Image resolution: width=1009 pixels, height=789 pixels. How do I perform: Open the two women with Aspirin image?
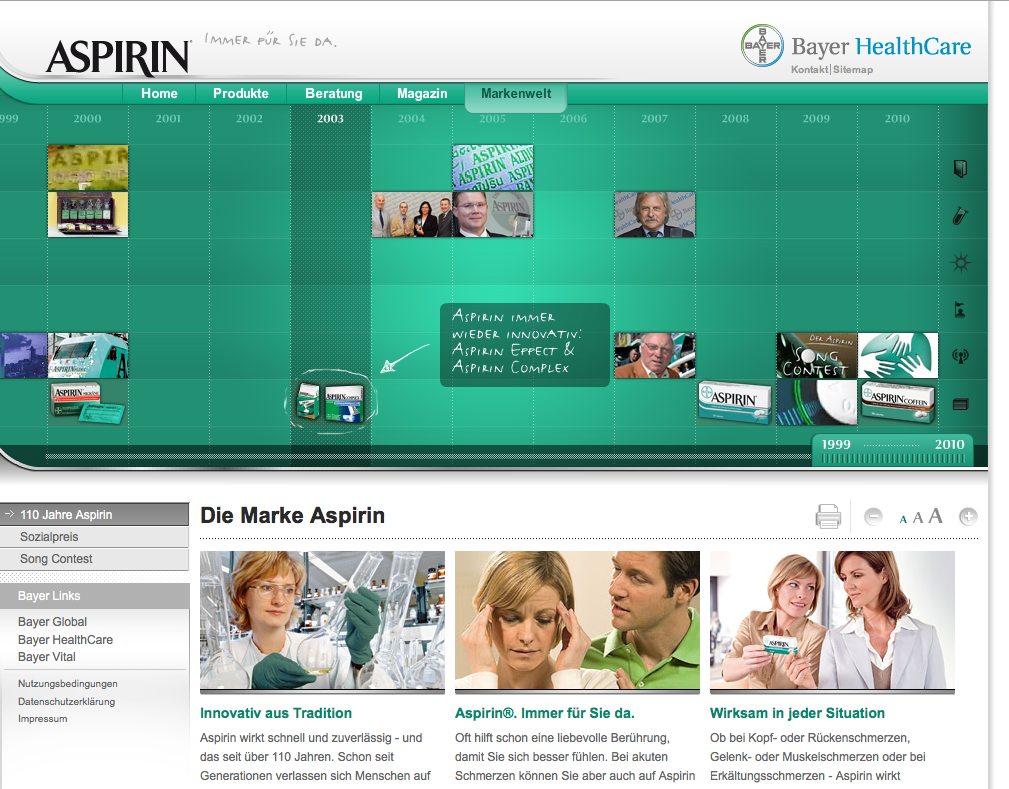pos(832,620)
